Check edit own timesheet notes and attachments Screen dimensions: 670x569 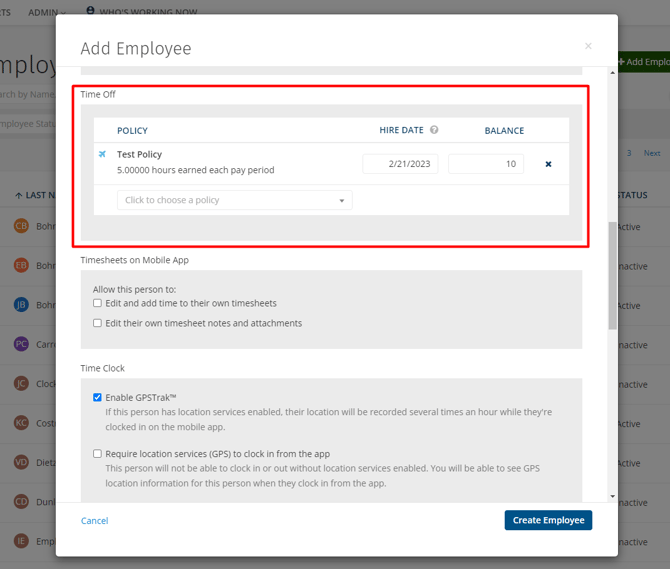(98, 323)
